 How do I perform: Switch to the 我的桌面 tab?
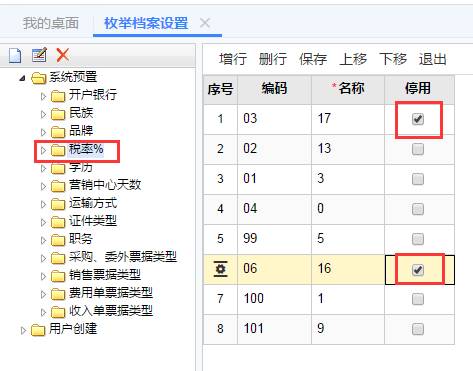tap(51, 23)
